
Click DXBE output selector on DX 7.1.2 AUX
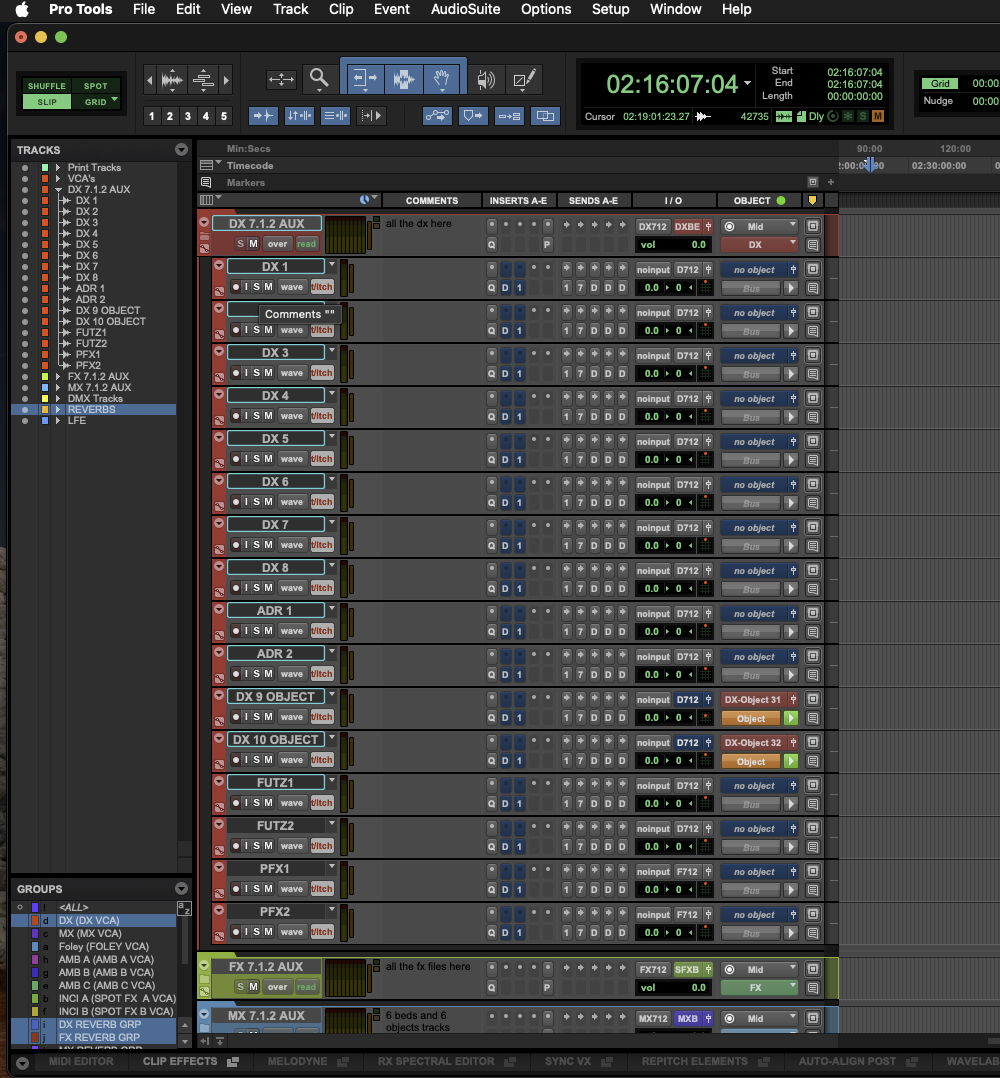tap(687, 226)
